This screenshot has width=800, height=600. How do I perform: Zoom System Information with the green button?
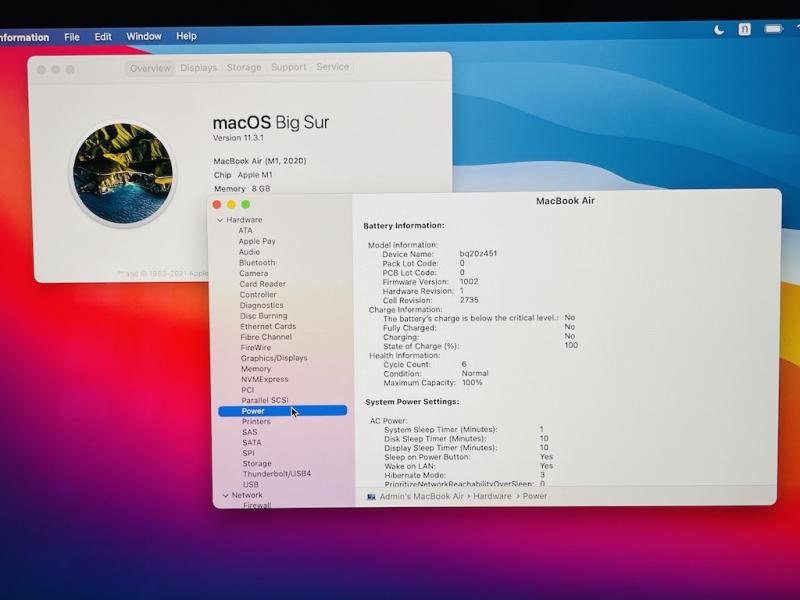click(x=245, y=205)
